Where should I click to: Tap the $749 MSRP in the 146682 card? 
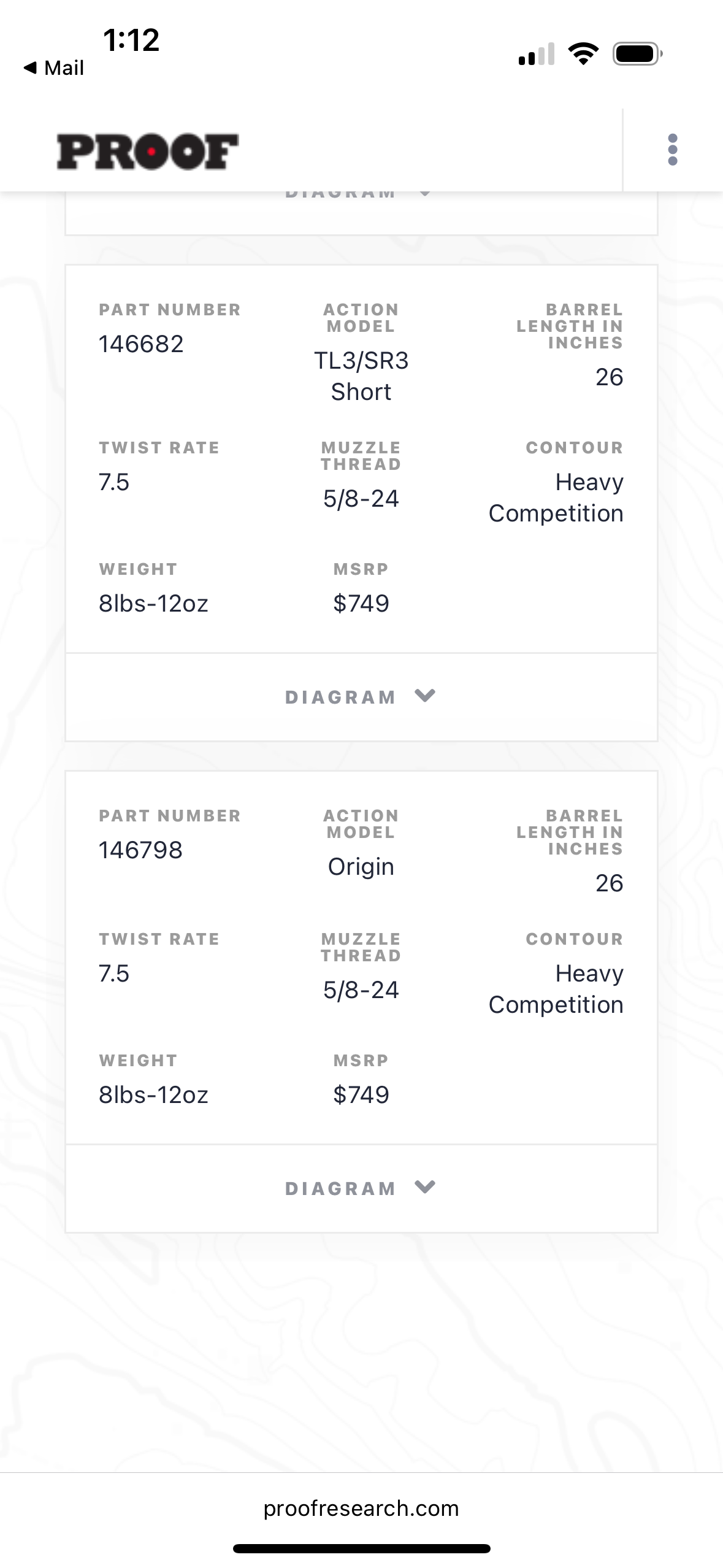coord(361,604)
